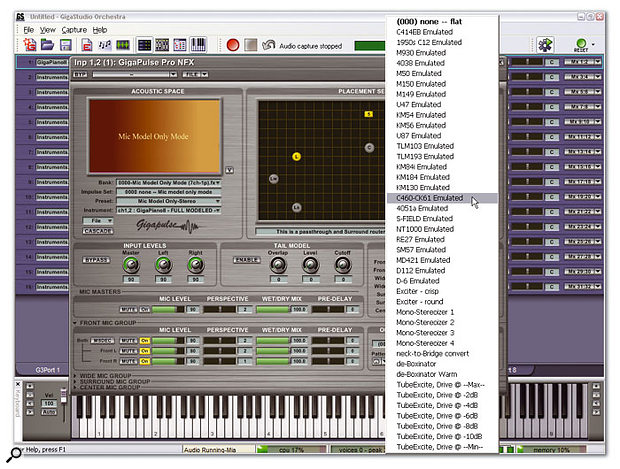Click the green Reset icon
The height and width of the screenshot is (469, 620).
pos(581,45)
